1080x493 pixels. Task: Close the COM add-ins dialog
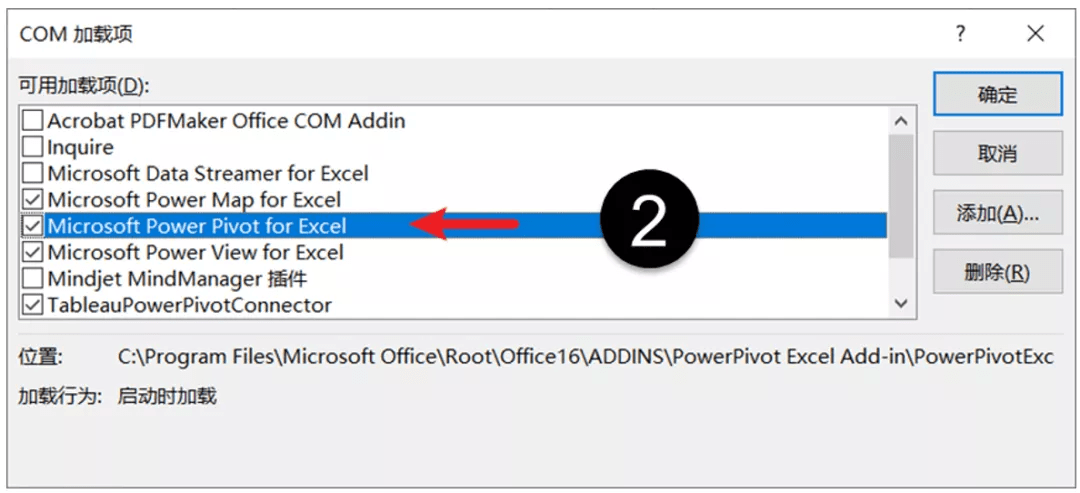[x=1035, y=34]
